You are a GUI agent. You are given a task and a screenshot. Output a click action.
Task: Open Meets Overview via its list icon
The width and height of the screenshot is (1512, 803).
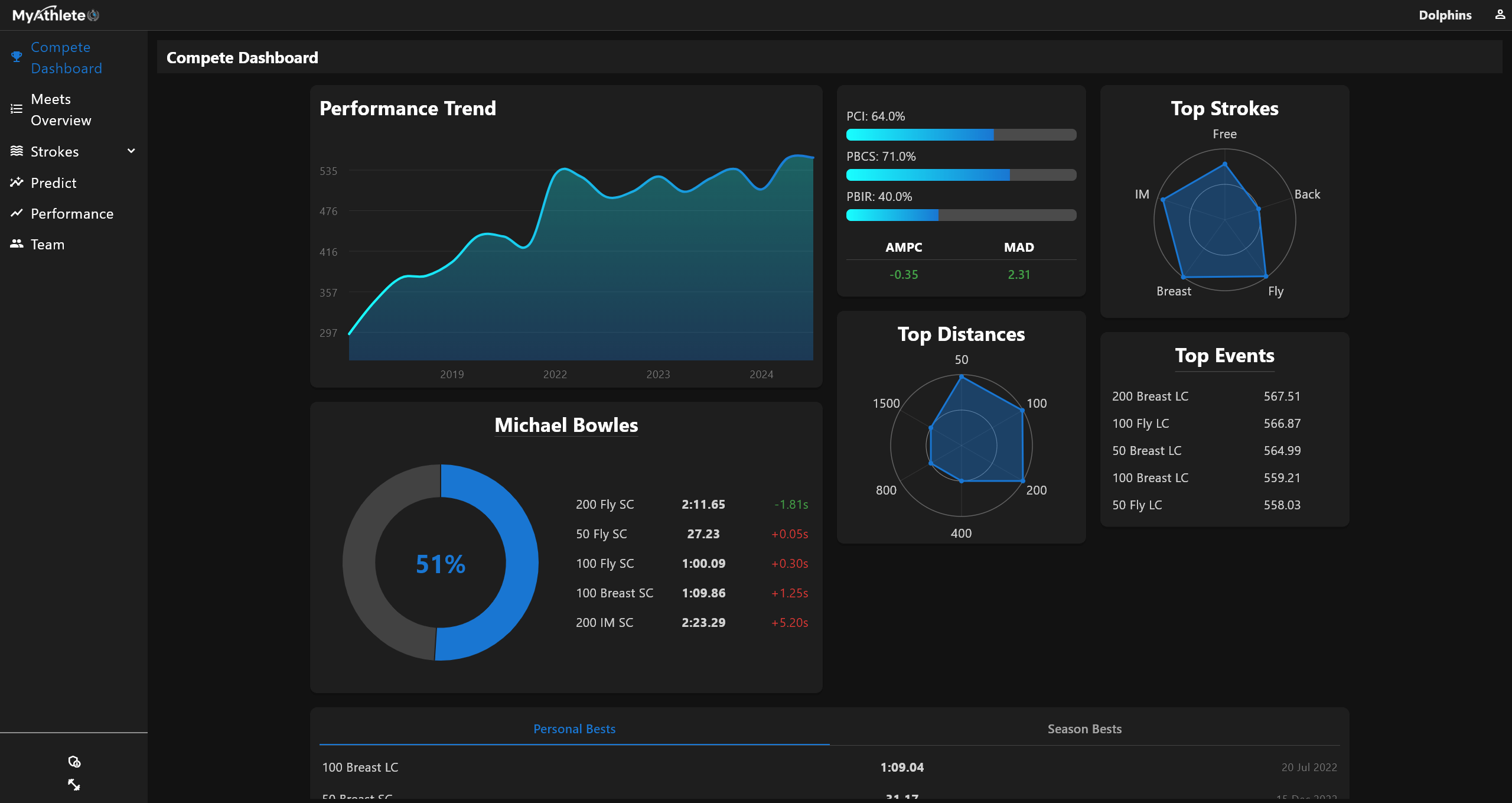coord(17,109)
